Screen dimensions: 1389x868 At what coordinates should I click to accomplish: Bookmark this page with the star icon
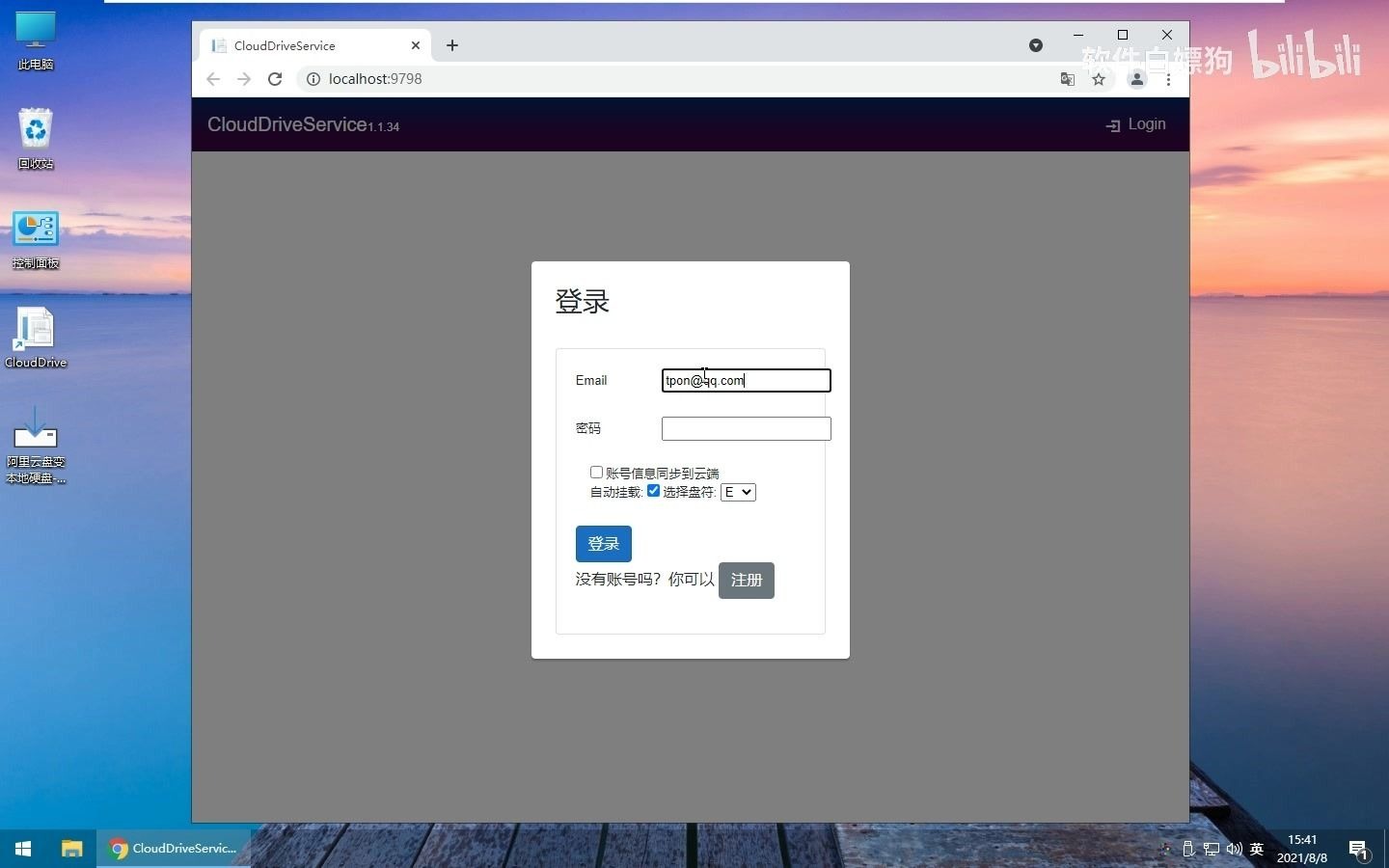1099,79
